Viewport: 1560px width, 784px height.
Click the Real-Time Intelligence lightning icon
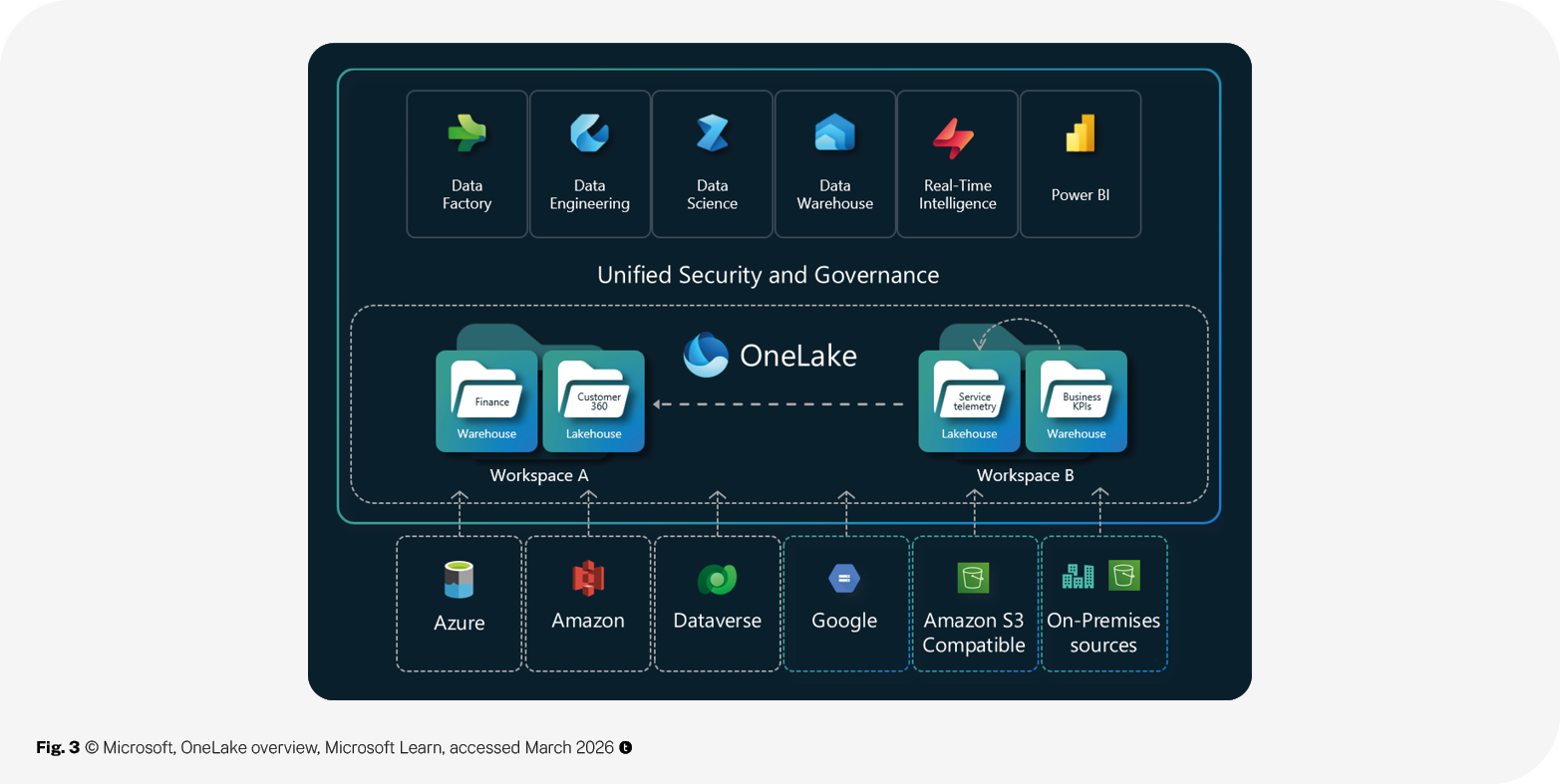click(x=953, y=137)
